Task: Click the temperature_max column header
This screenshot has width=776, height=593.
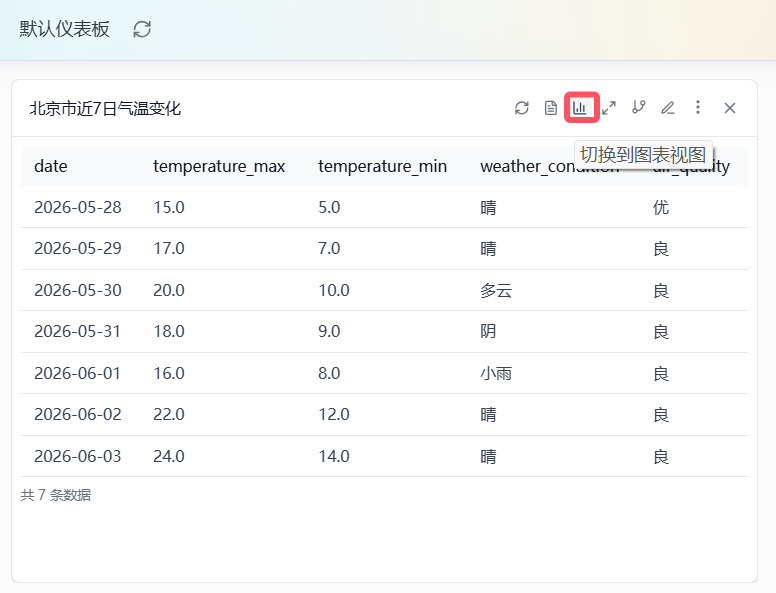Action: point(219,166)
